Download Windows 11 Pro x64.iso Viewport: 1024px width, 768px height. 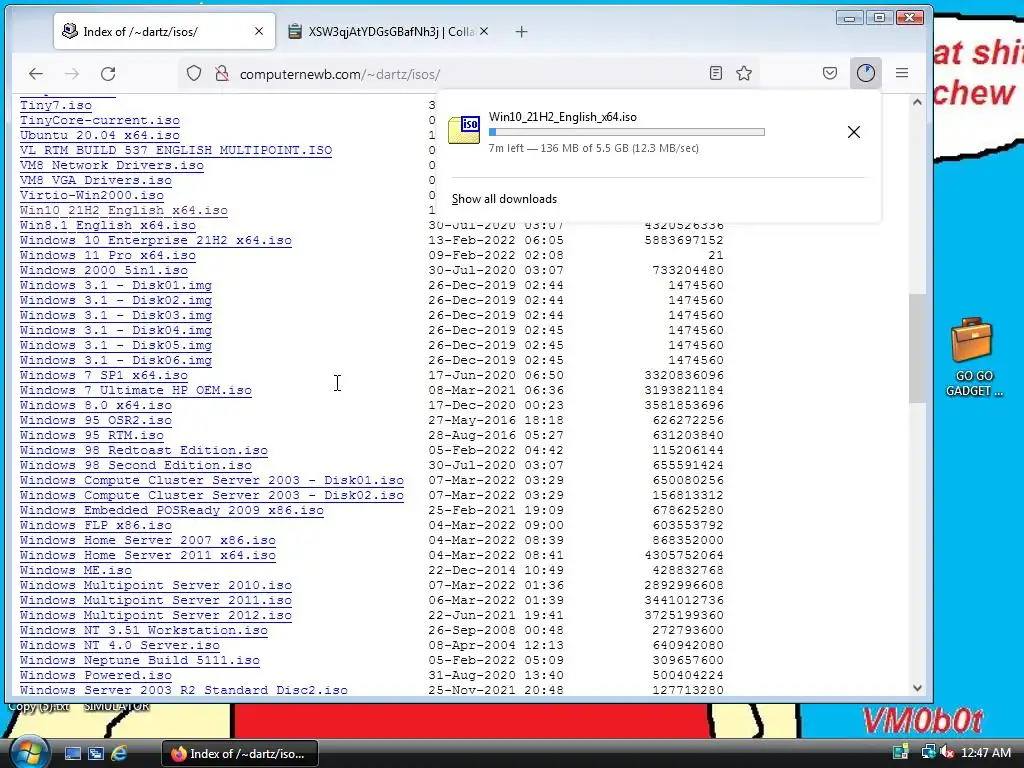[x=108, y=255]
